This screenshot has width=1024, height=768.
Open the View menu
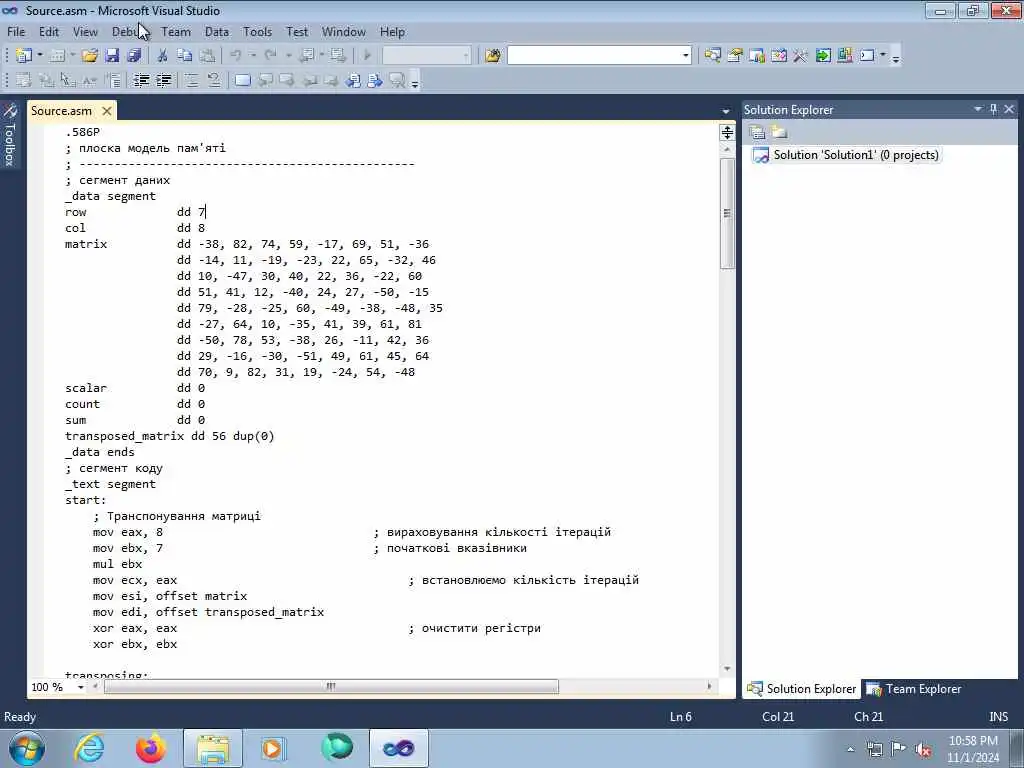(x=85, y=31)
